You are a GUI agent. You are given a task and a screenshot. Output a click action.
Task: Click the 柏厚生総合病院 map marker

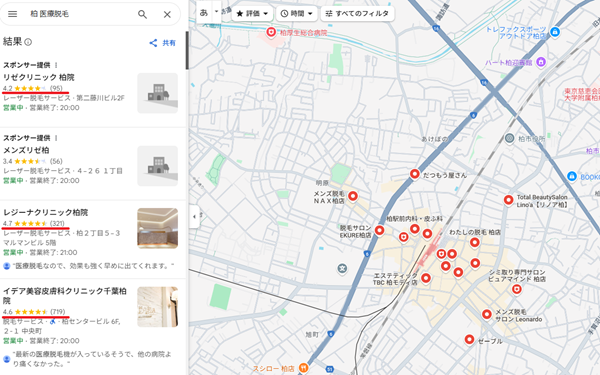tap(271, 32)
